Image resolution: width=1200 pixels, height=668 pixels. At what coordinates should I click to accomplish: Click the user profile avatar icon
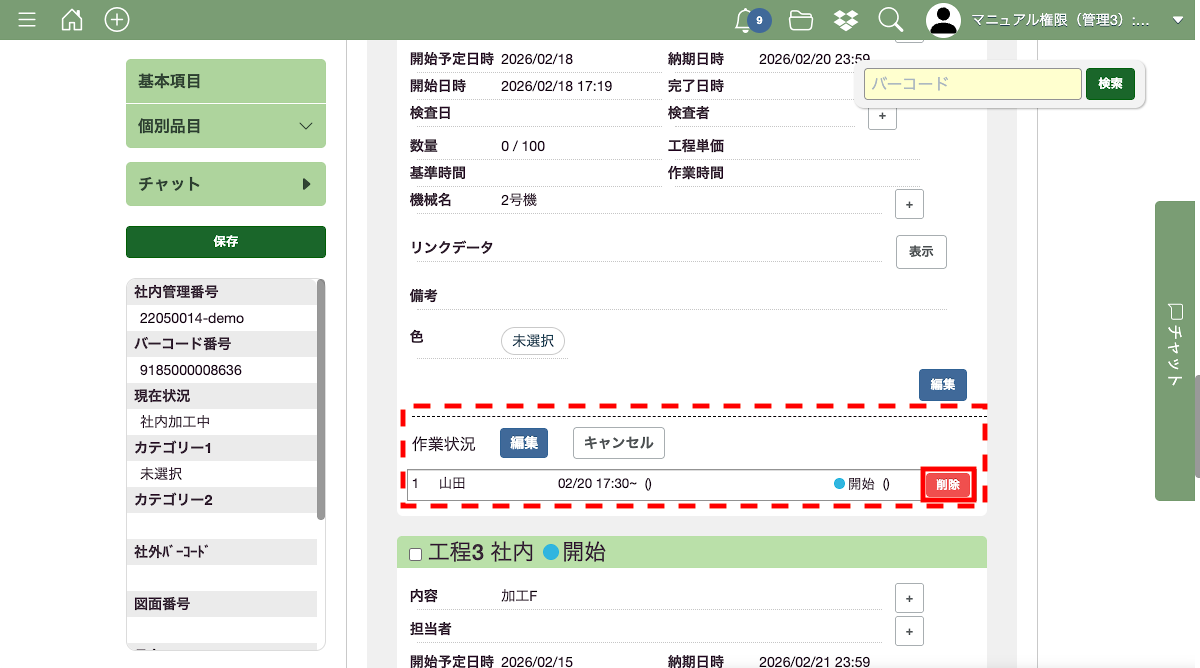[x=943, y=20]
